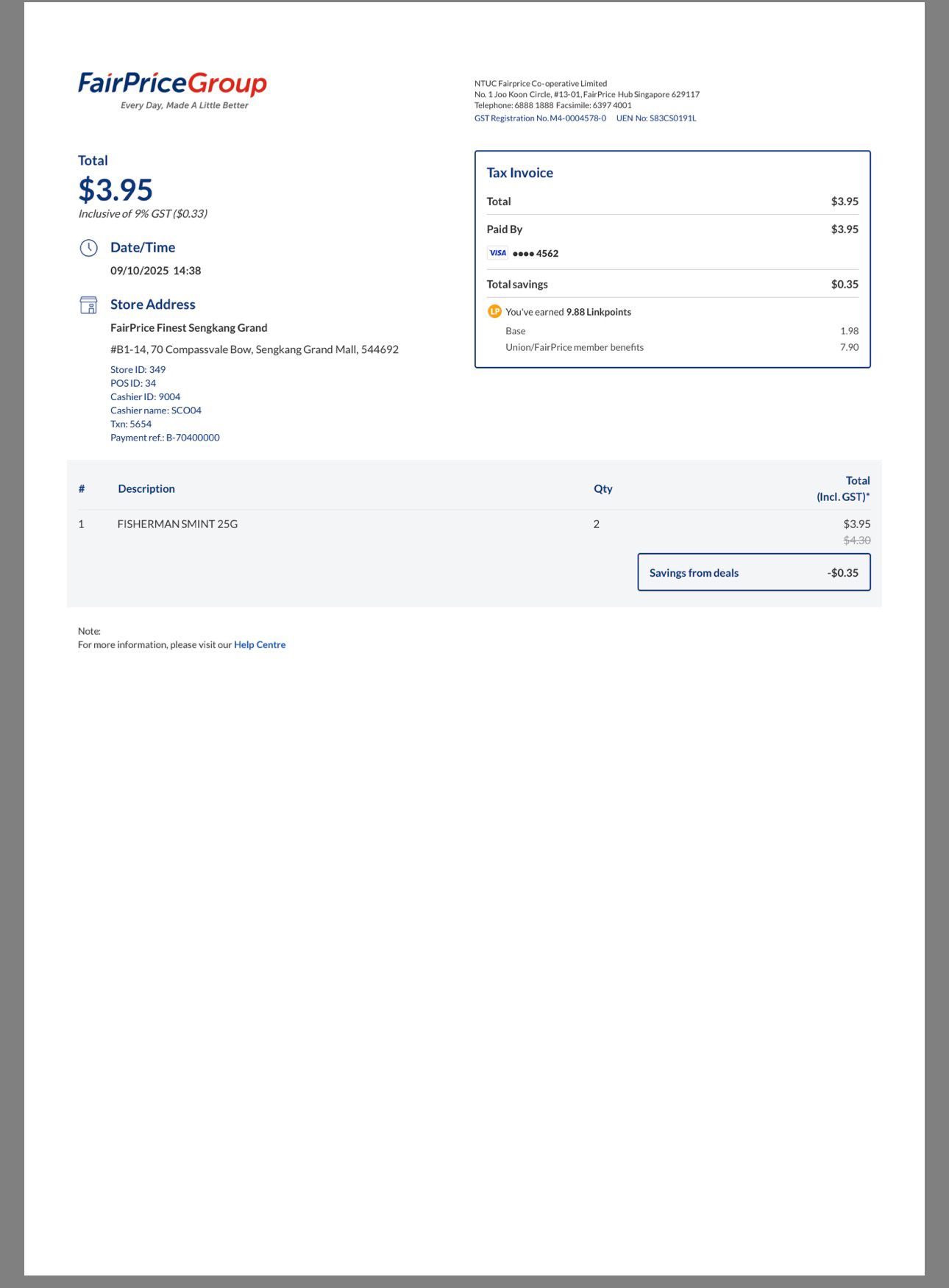
Task: Select the Store ID: 349 line
Action: (x=138, y=370)
